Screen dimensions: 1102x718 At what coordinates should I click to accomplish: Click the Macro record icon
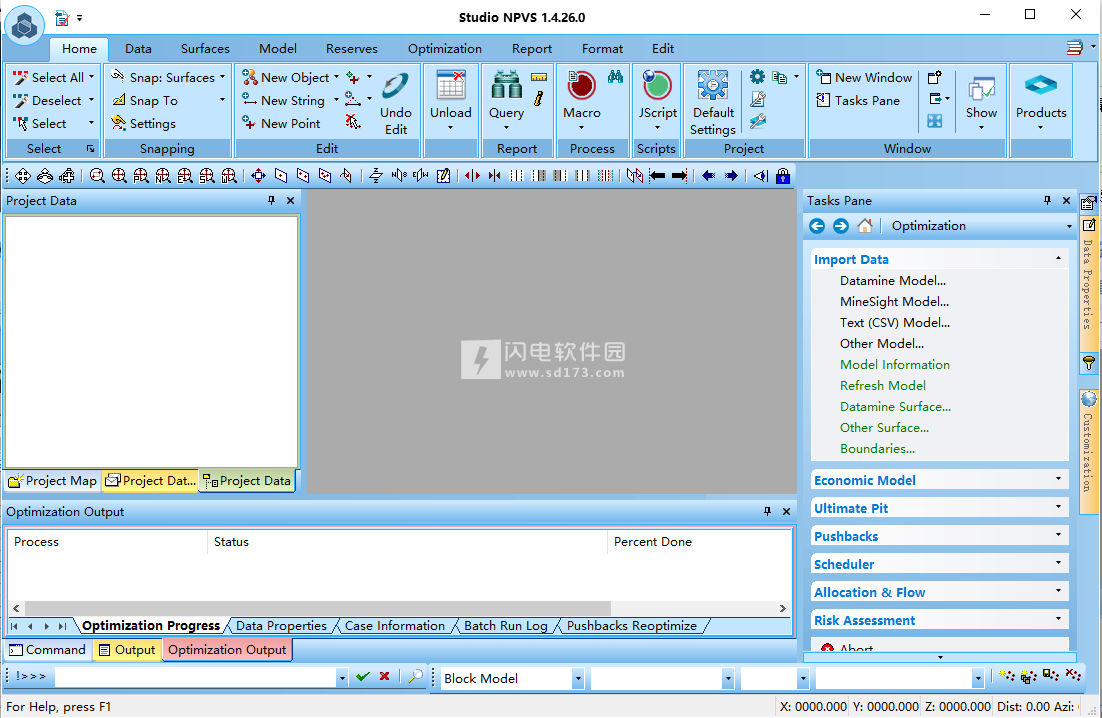pyautogui.click(x=581, y=86)
